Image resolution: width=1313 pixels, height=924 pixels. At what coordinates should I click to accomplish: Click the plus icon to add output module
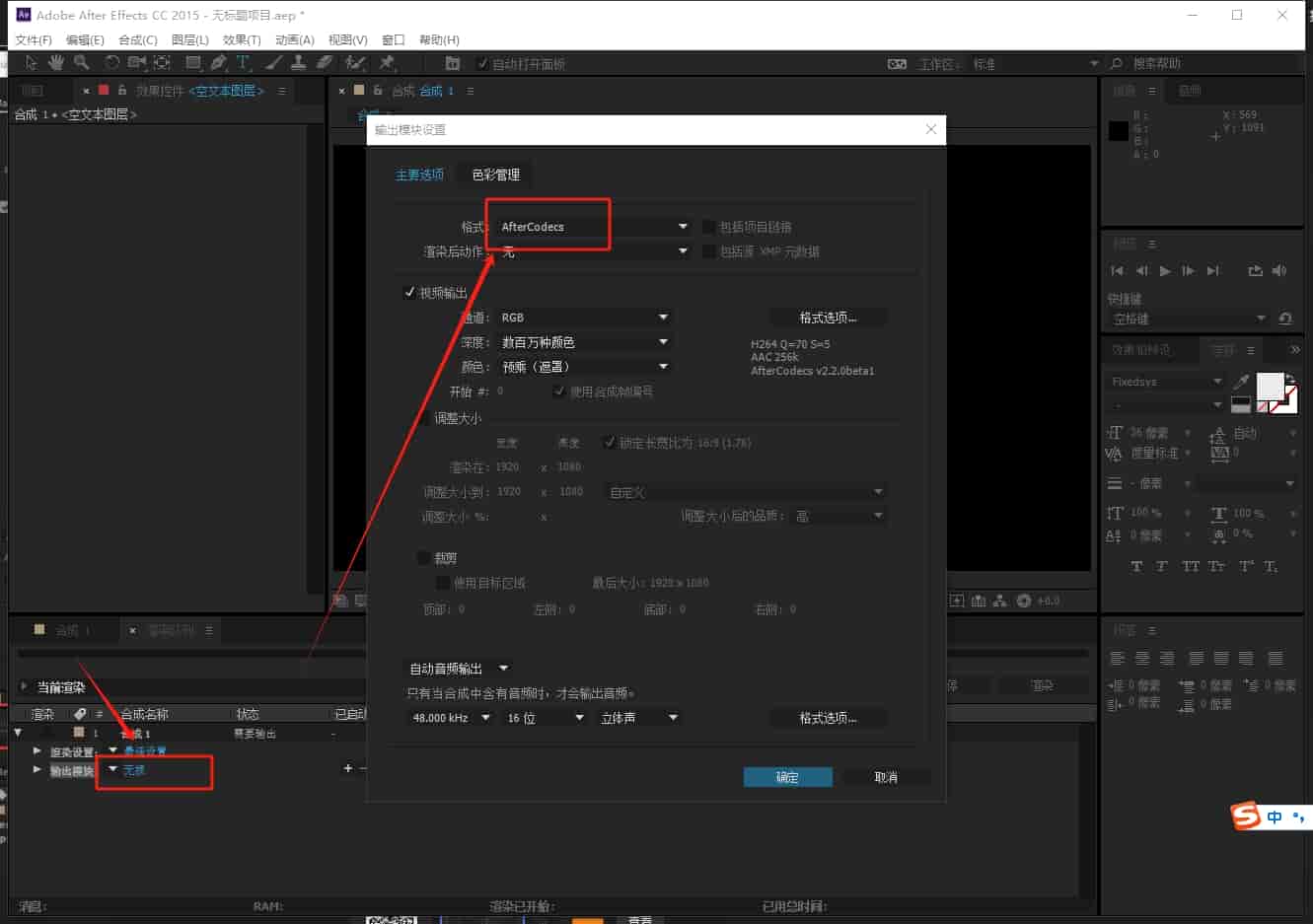point(347,768)
